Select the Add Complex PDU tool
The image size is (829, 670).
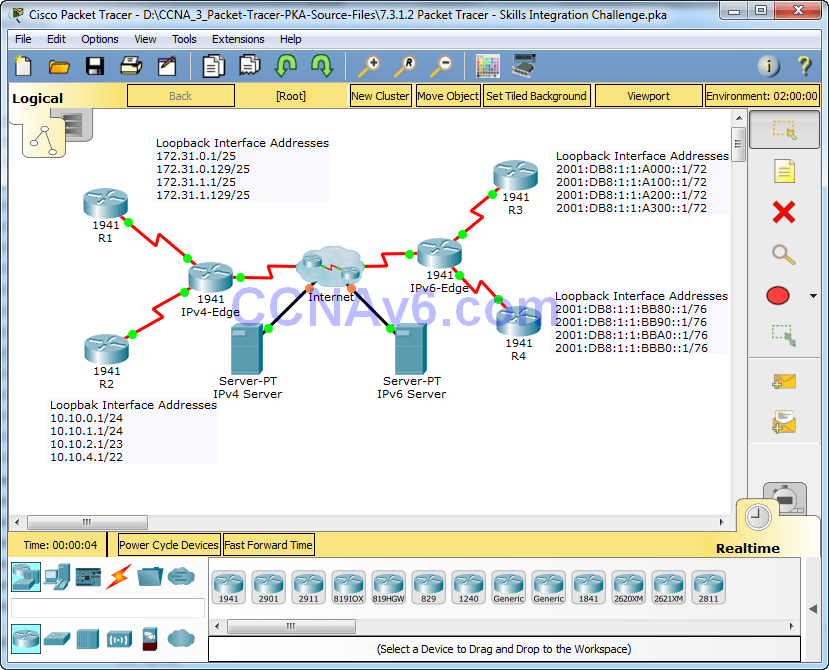tap(784, 422)
